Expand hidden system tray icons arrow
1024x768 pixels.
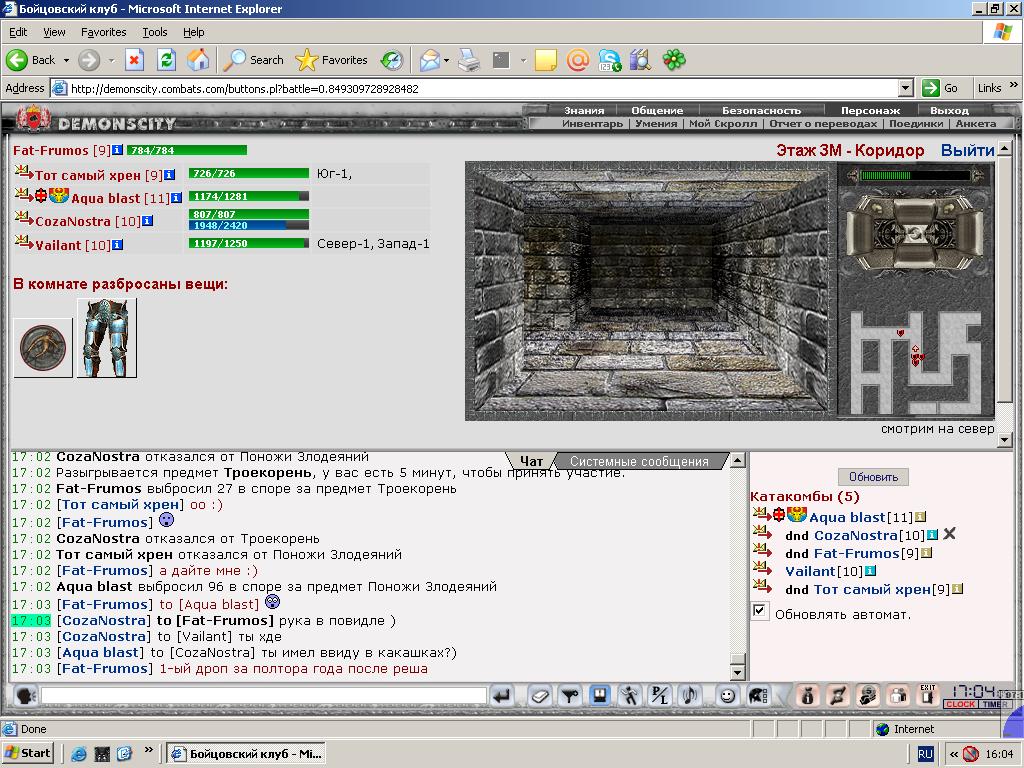pos(953,754)
